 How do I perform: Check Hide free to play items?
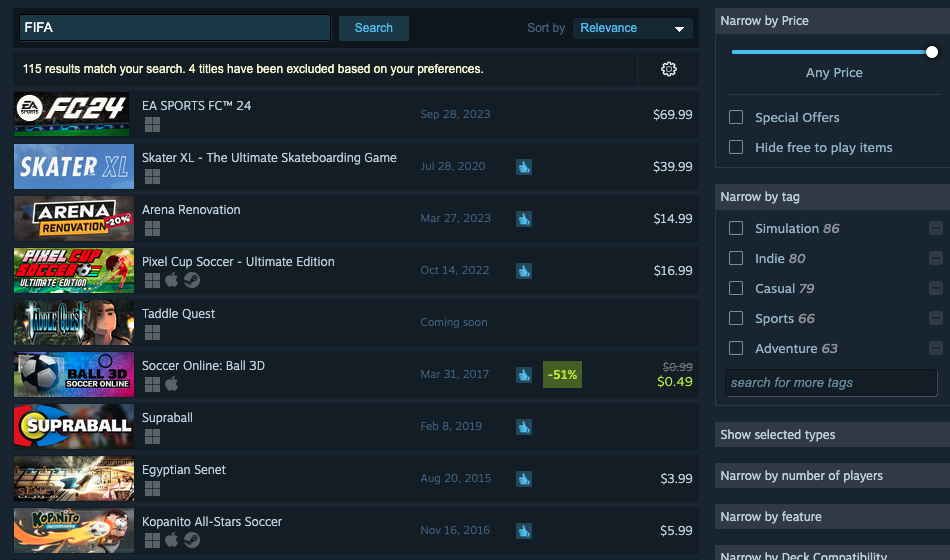[x=736, y=147]
